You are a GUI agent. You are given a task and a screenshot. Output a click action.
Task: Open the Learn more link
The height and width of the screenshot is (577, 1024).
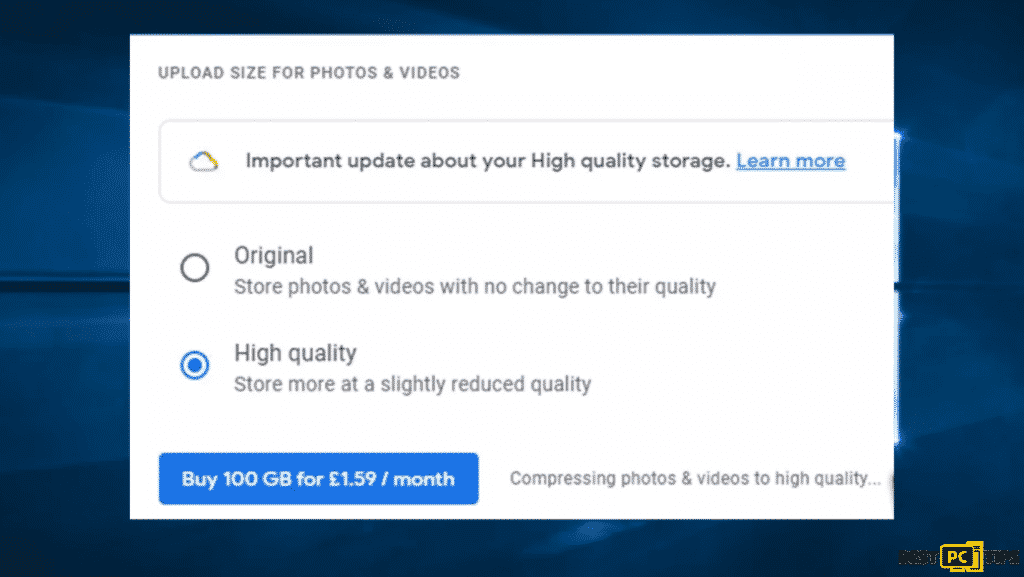click(791, 161)
